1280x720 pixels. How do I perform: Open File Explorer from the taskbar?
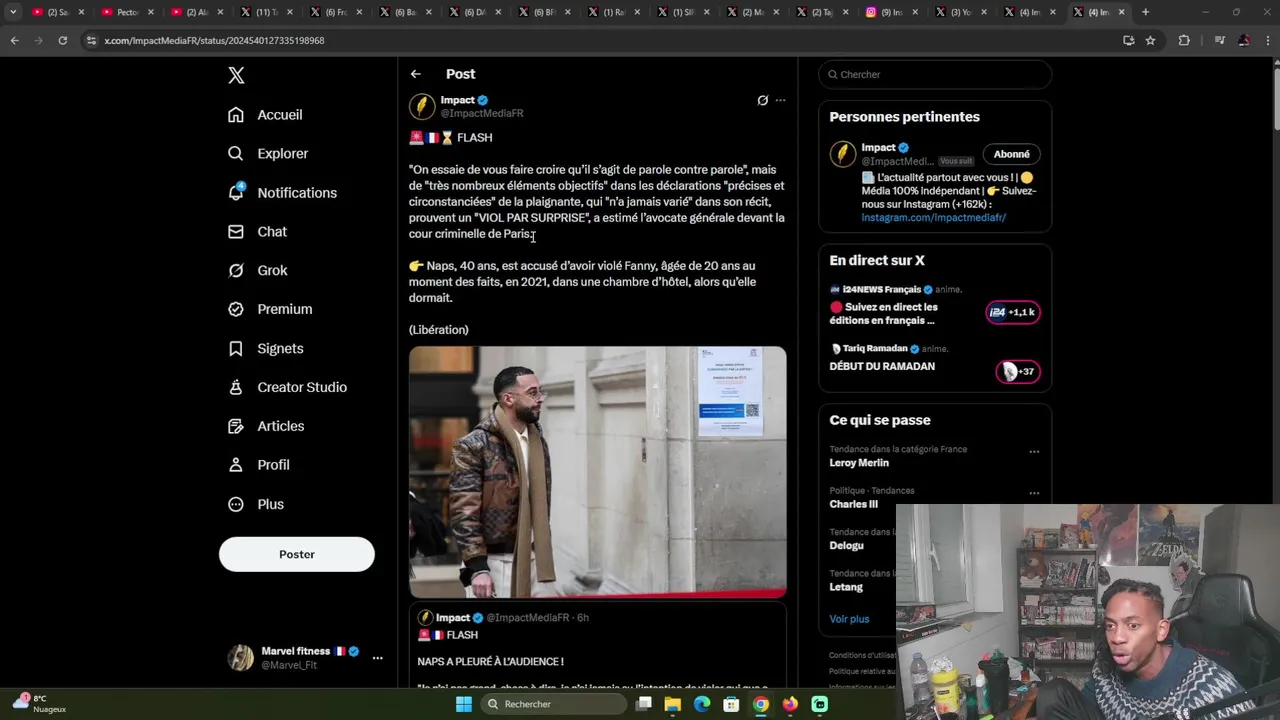tap(673, 704)
